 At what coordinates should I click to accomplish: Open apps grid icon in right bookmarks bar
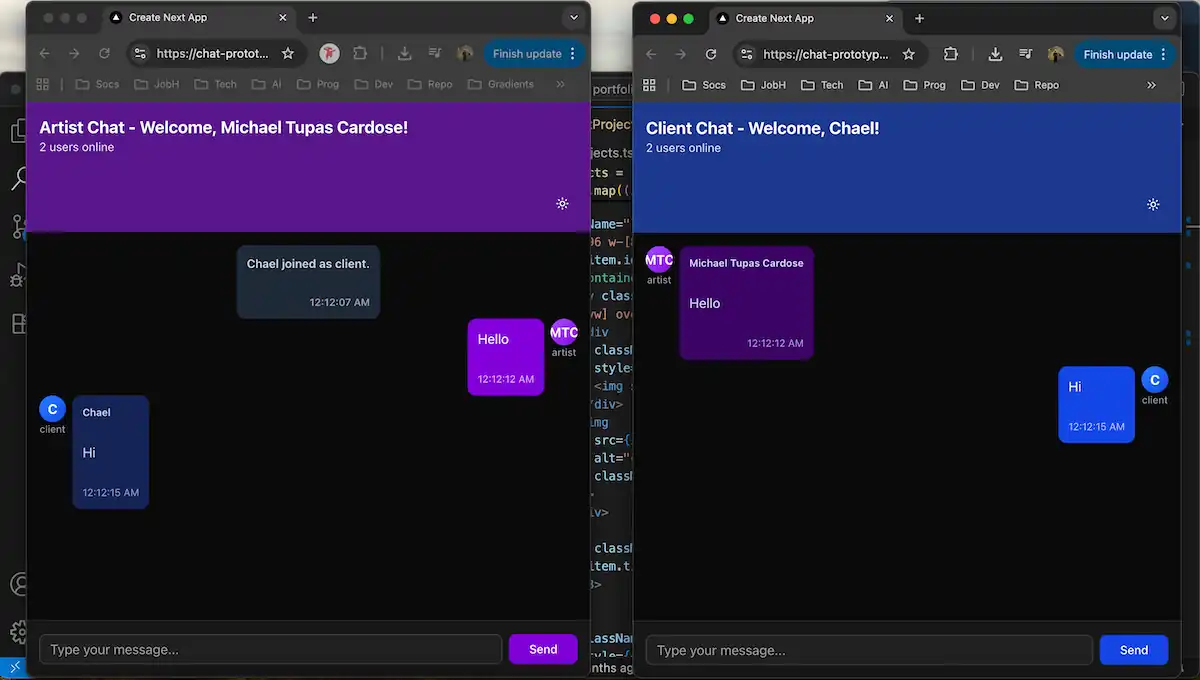point(649,85)
